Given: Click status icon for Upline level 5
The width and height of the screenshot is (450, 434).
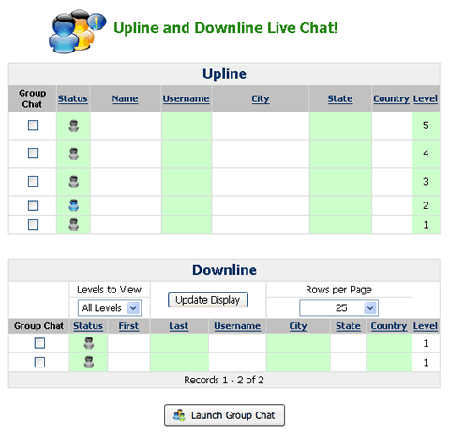Looking at the screenshot, I should (x=74, y=126).
